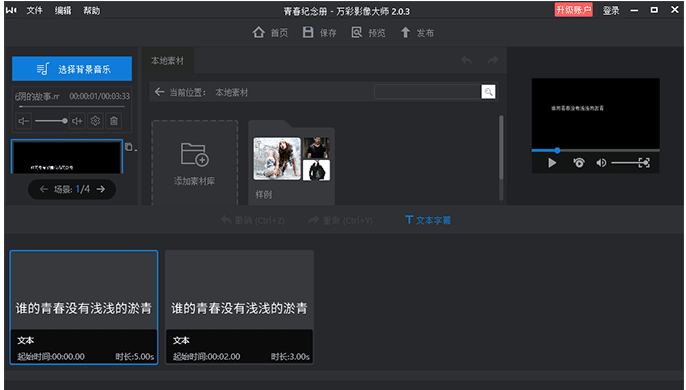The width and height of the screenshot is (686, 390).
Task: Play the preview video
Action: coord(552,163)
